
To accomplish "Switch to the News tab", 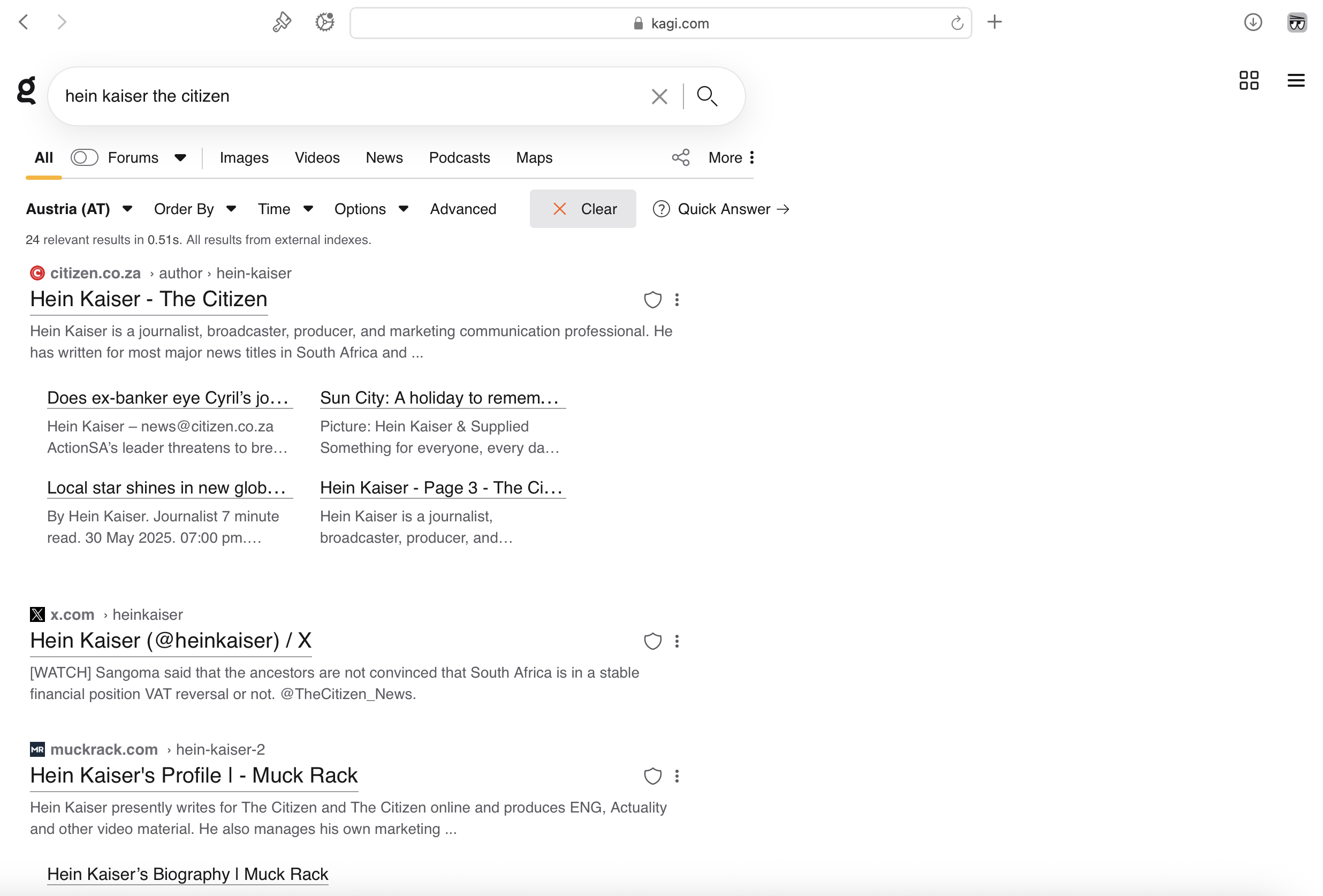I will pyautogui.click(x=384, y=158).
